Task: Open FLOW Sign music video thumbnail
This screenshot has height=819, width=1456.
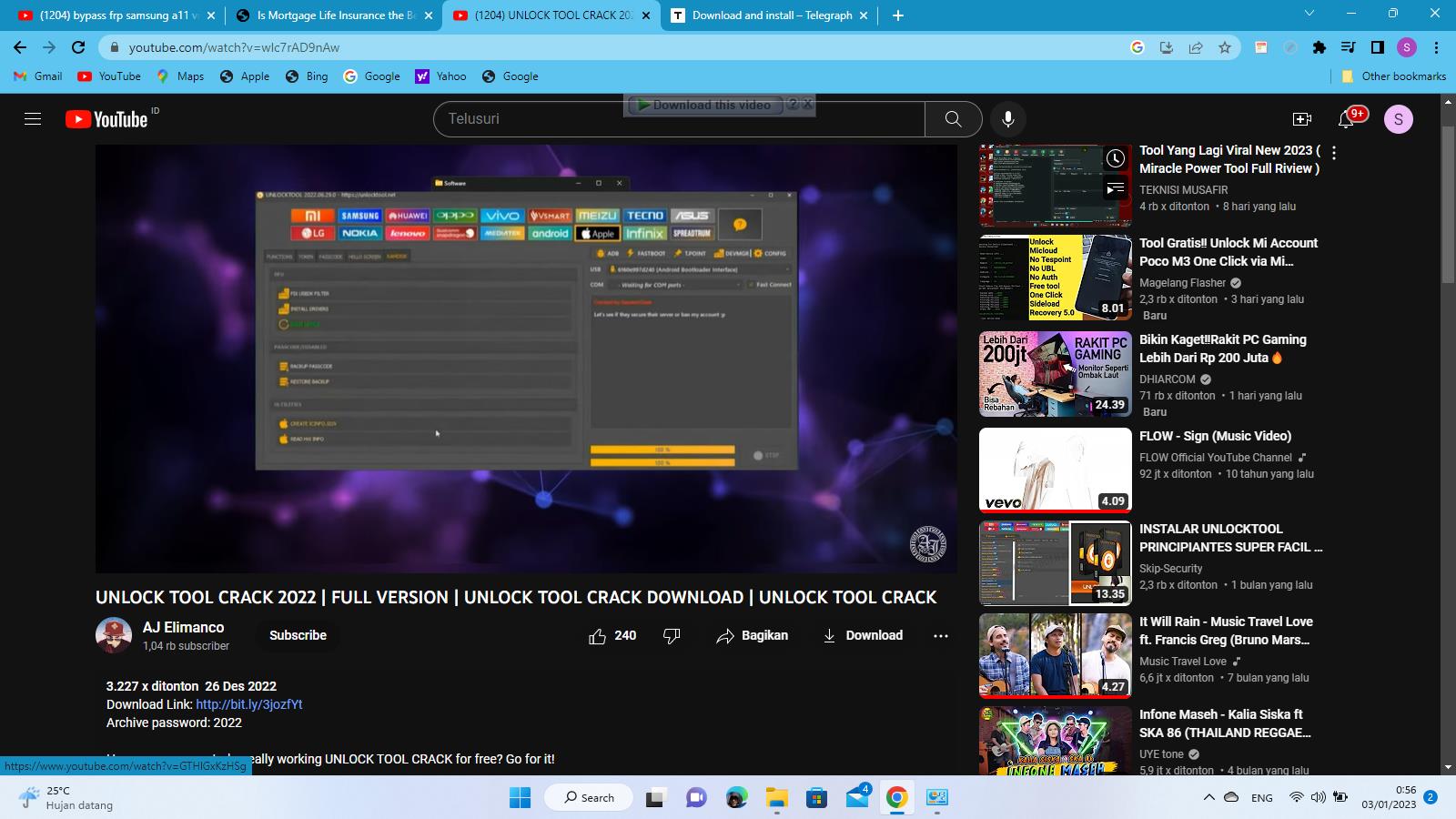Action: point(1055,470)
